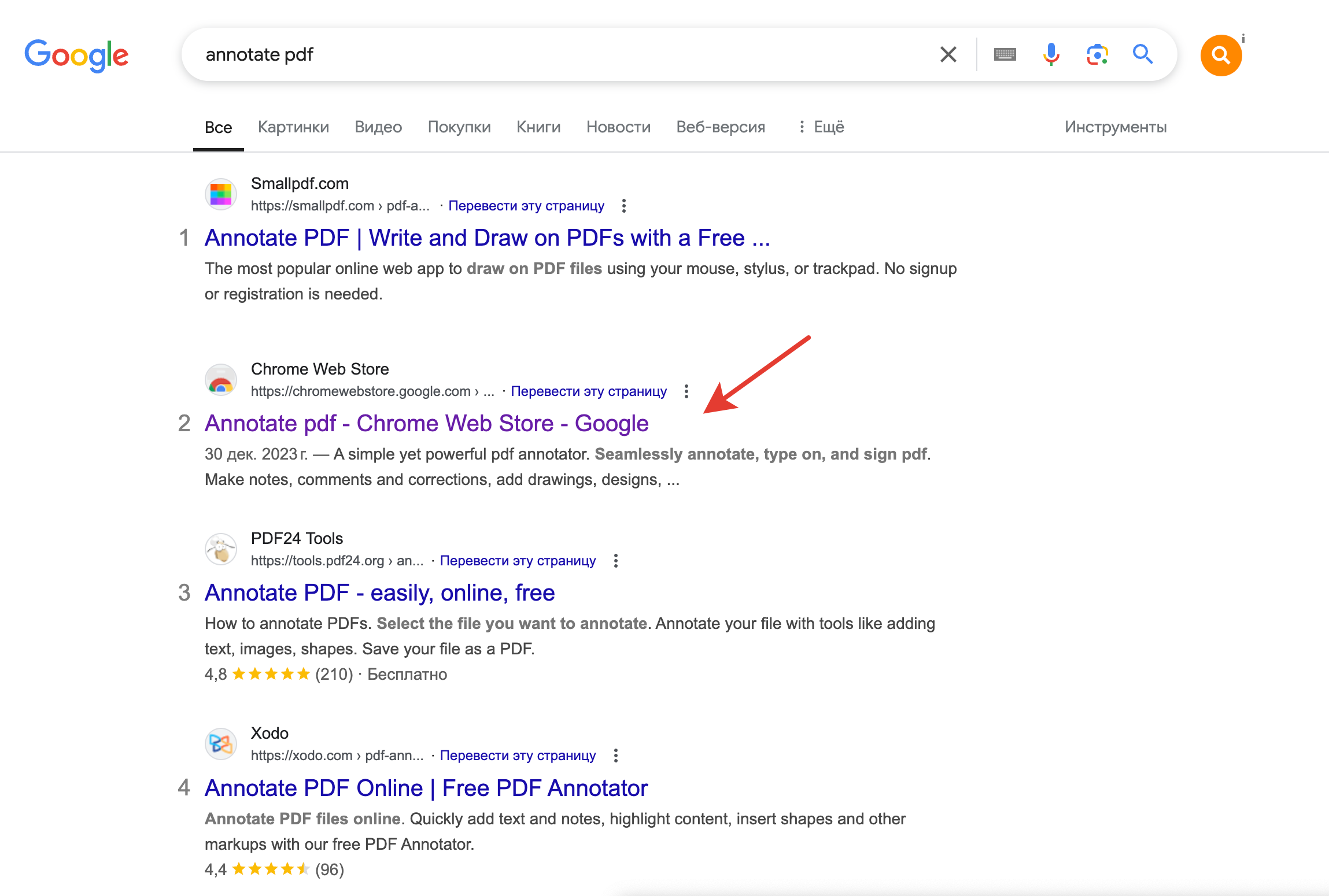Screen dimensions: 1329x896
Task: Open Google Lens image search
Action: (1097, 54)
